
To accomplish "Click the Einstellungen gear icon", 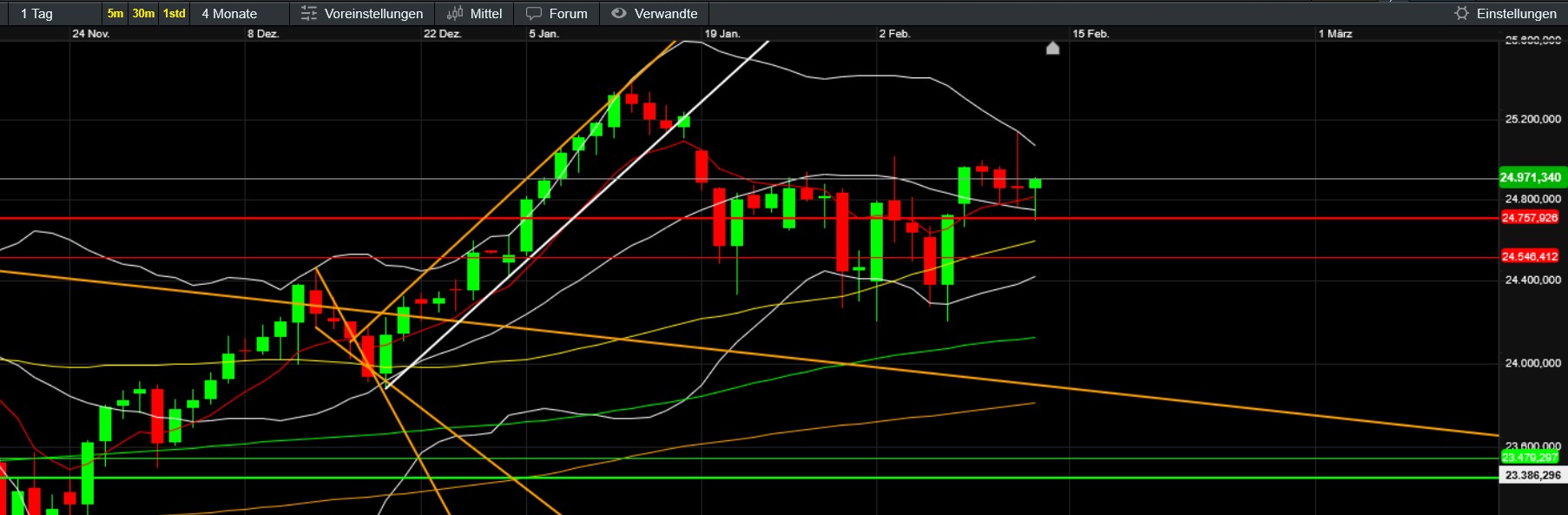I will point(1461,13).
